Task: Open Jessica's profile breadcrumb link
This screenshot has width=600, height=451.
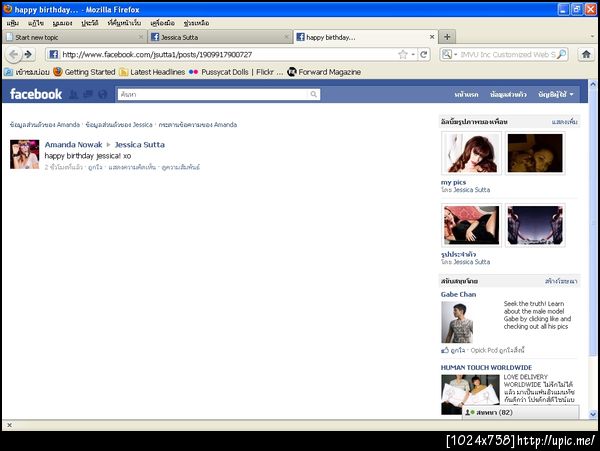Action: coord(119,125)
